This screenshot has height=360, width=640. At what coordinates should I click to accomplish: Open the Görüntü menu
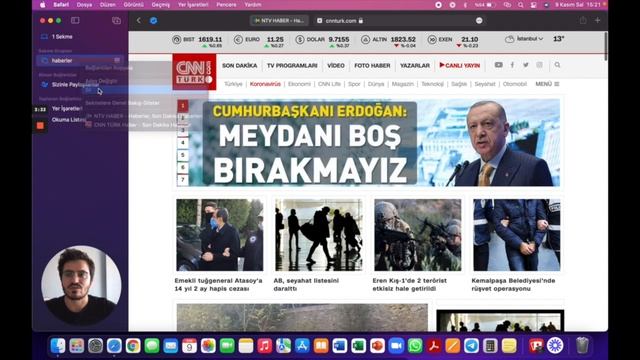click(x=133, y=5)
